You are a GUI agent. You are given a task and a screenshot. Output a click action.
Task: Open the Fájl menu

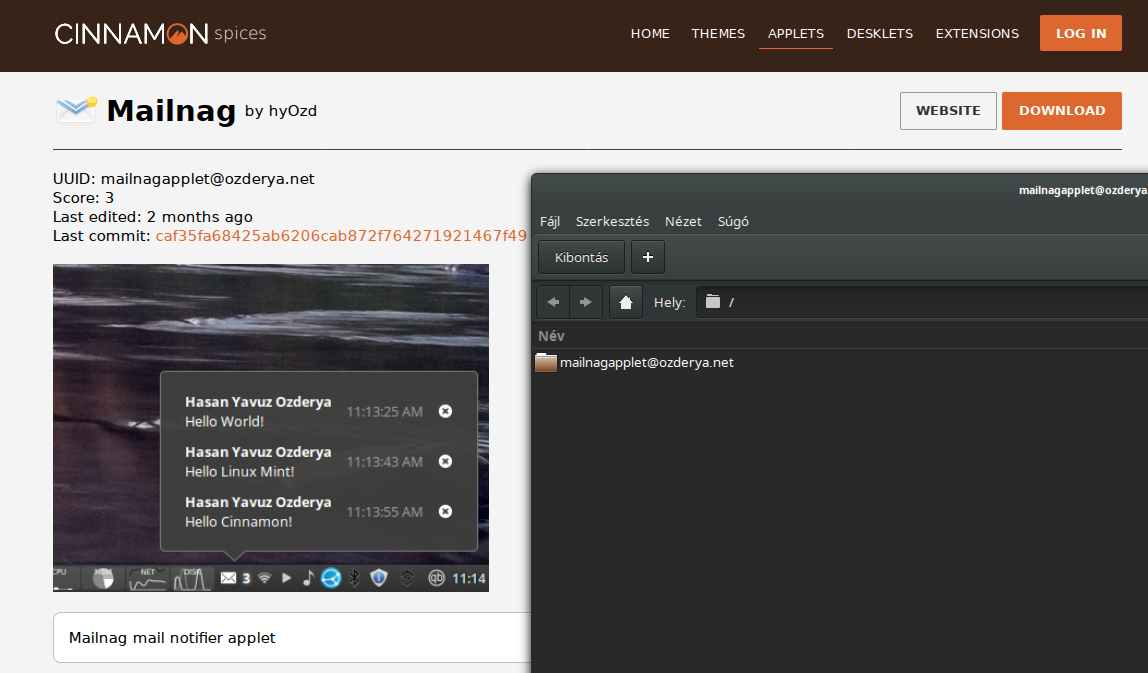point(550,222)
